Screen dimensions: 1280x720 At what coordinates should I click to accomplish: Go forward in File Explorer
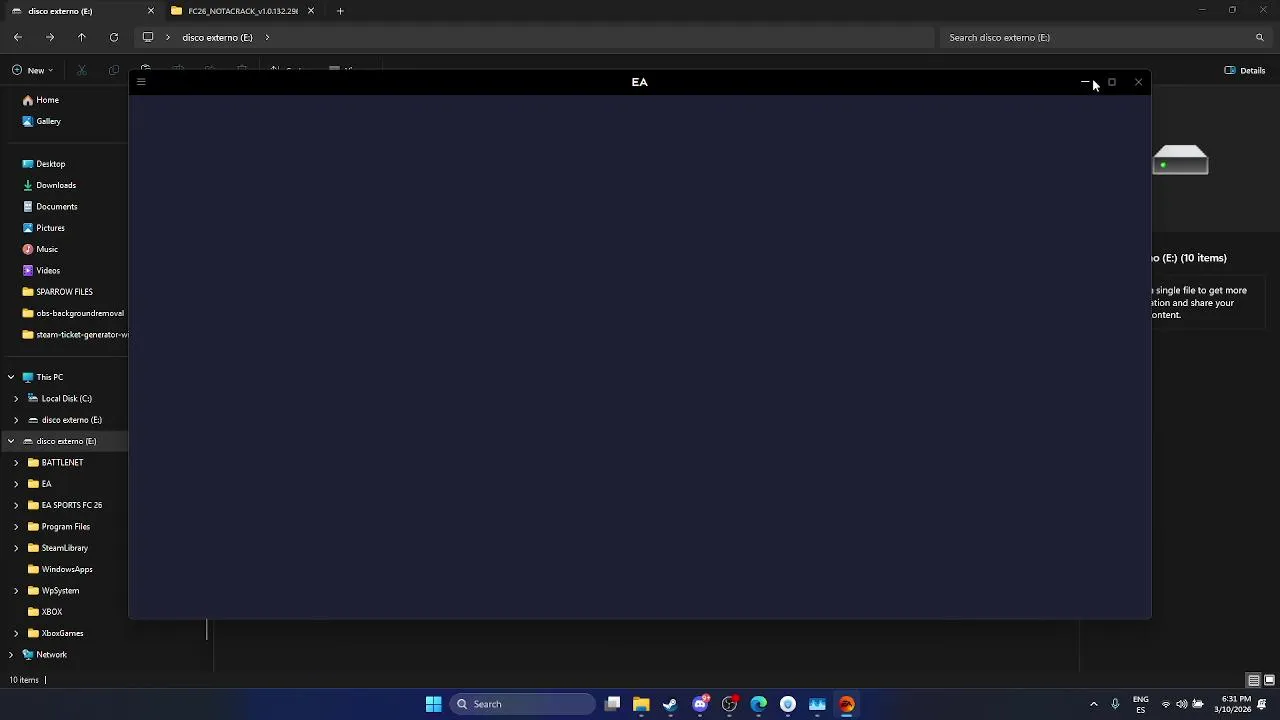[50, 37]
